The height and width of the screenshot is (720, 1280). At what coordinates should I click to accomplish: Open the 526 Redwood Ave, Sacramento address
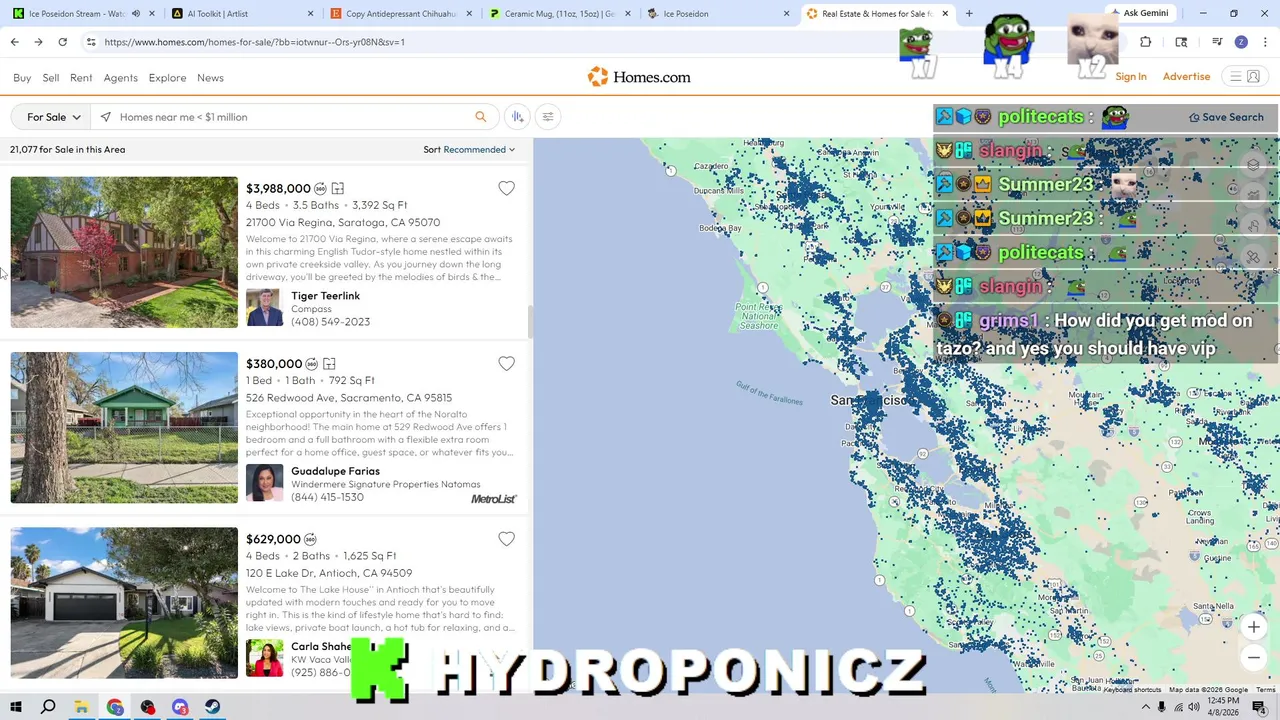click(x=349, y=398)
